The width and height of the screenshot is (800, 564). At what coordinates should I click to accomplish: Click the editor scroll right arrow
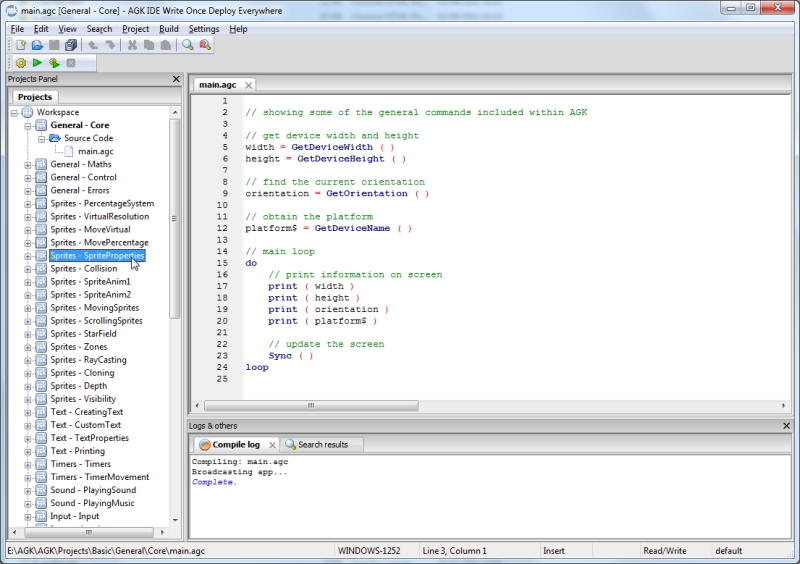[x=783, y=406]
